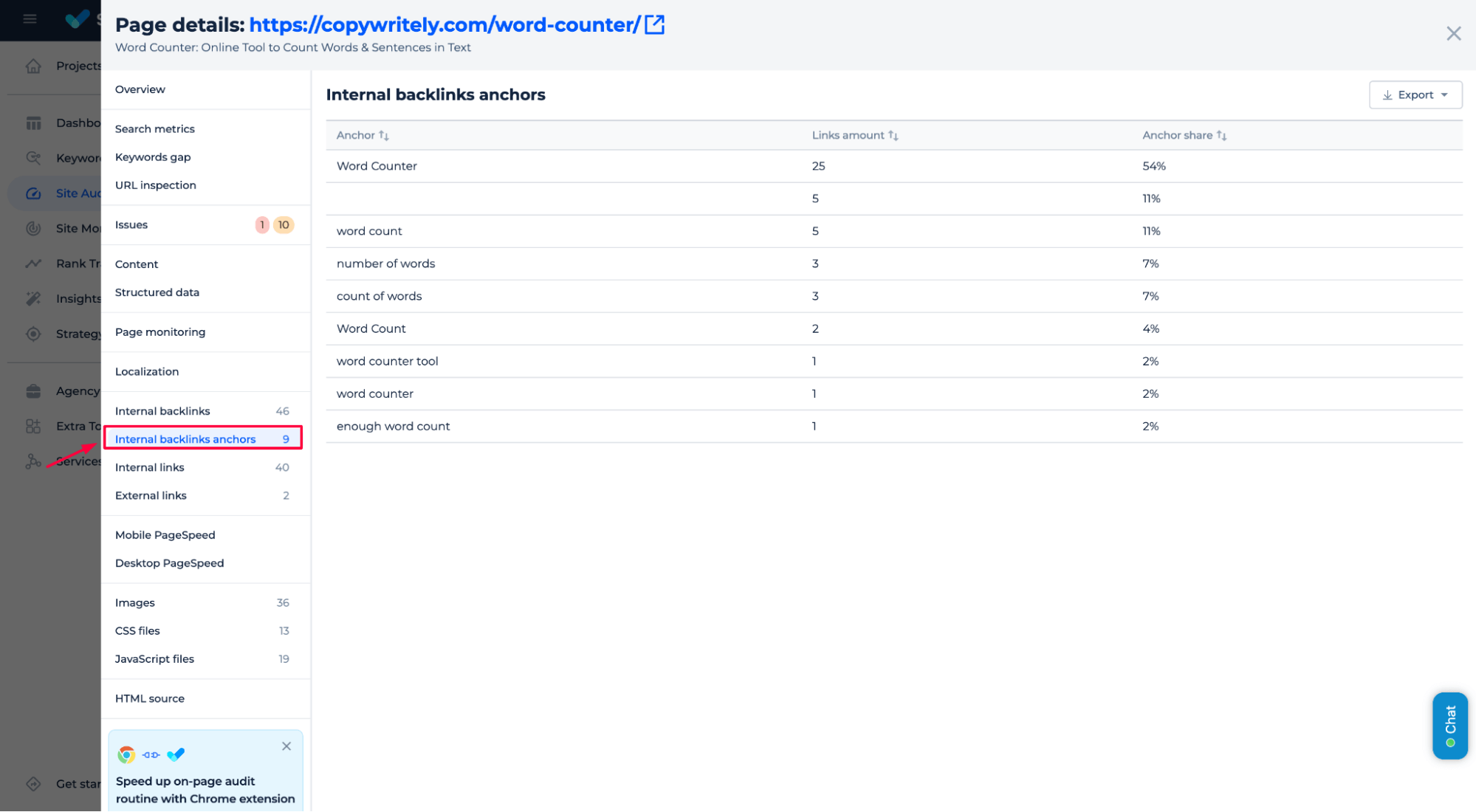Click the 4% anchor share value
The height and width of the screenshot is (812, 1476).
(x=1151, y=328)
